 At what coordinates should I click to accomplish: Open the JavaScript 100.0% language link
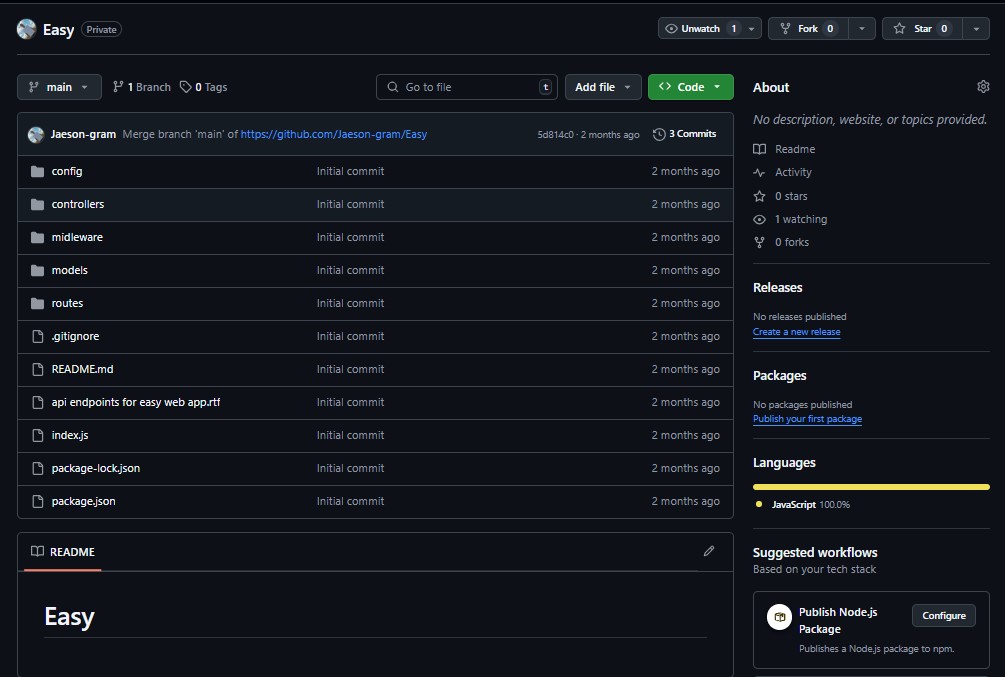810,505
